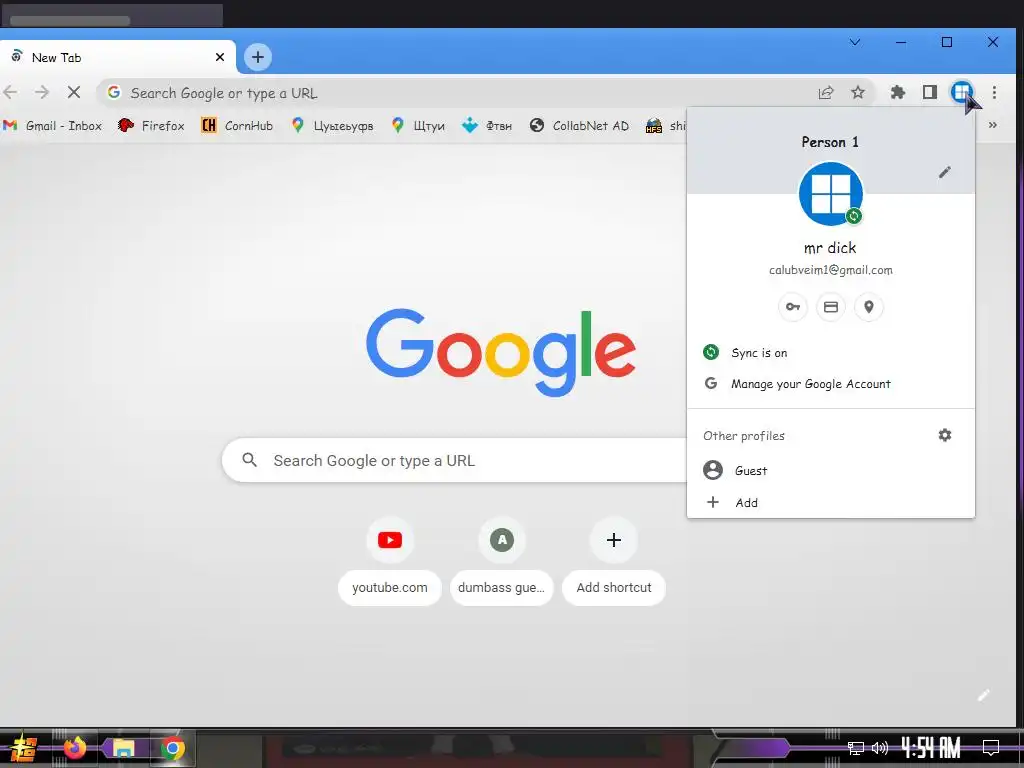The height and width of the screenshot is (768, 1024).
Task: Open File Explorer from the taskbar
Action: click(123, 748)
